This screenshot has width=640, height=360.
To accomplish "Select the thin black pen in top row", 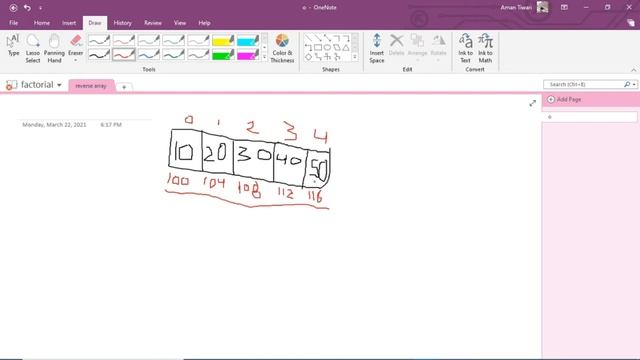I will click(x=99, y=40).
